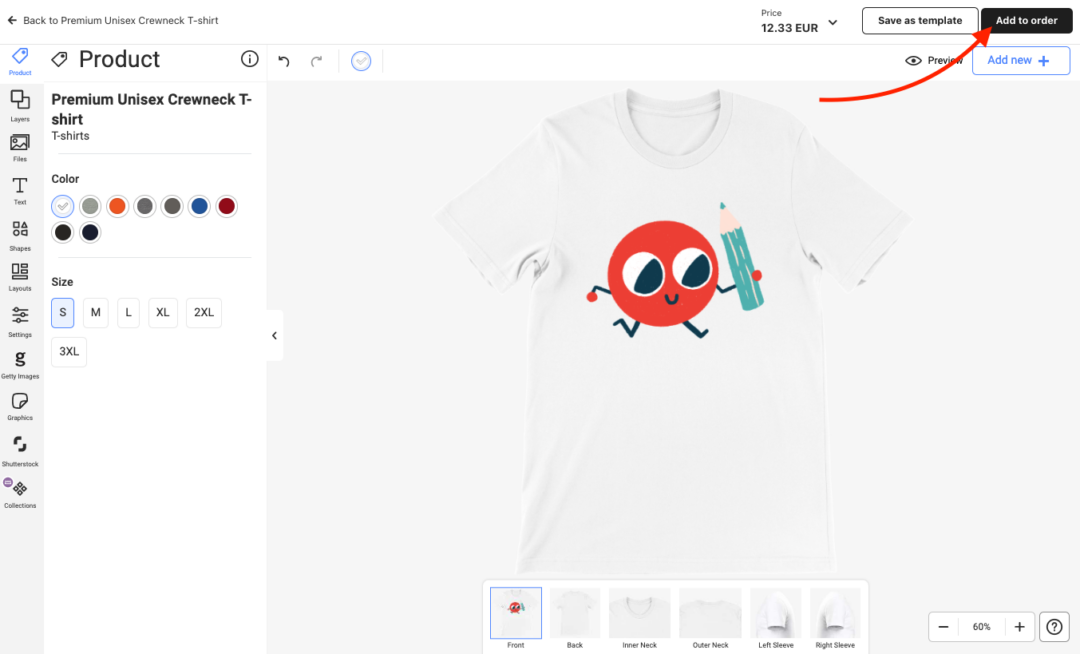
Task: Switch to the Settings sidebar tab
Action: click(20, 320)
